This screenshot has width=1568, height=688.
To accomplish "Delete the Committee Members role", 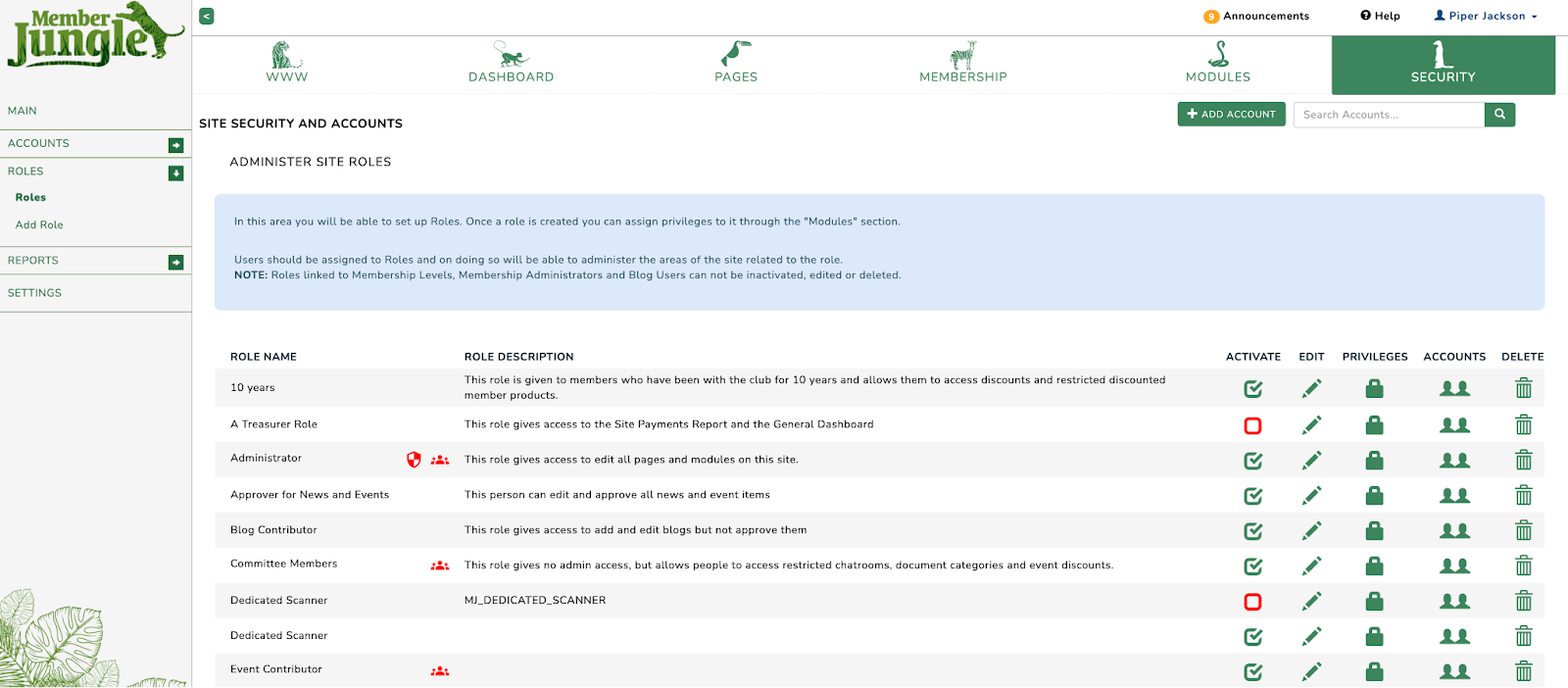I will [x=1523, y=565].
